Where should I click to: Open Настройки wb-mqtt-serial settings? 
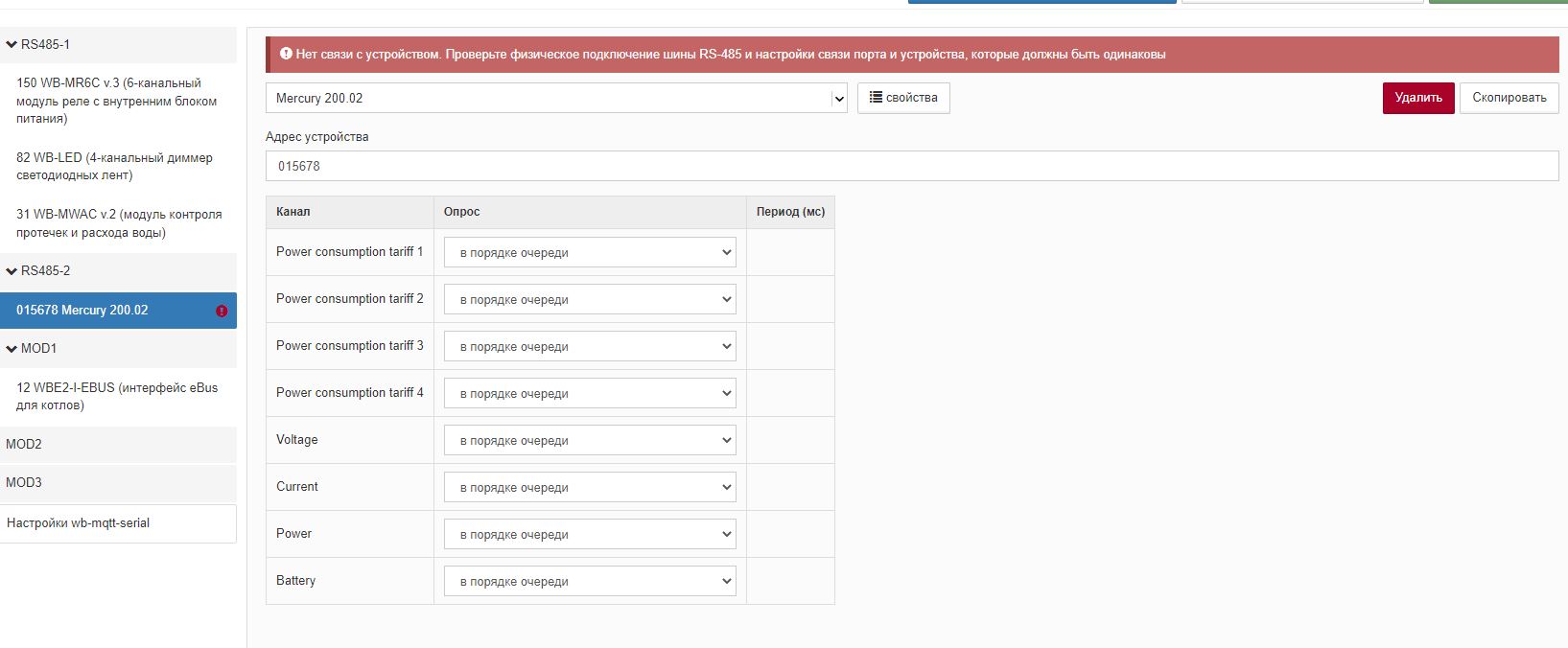coord(118,523)
